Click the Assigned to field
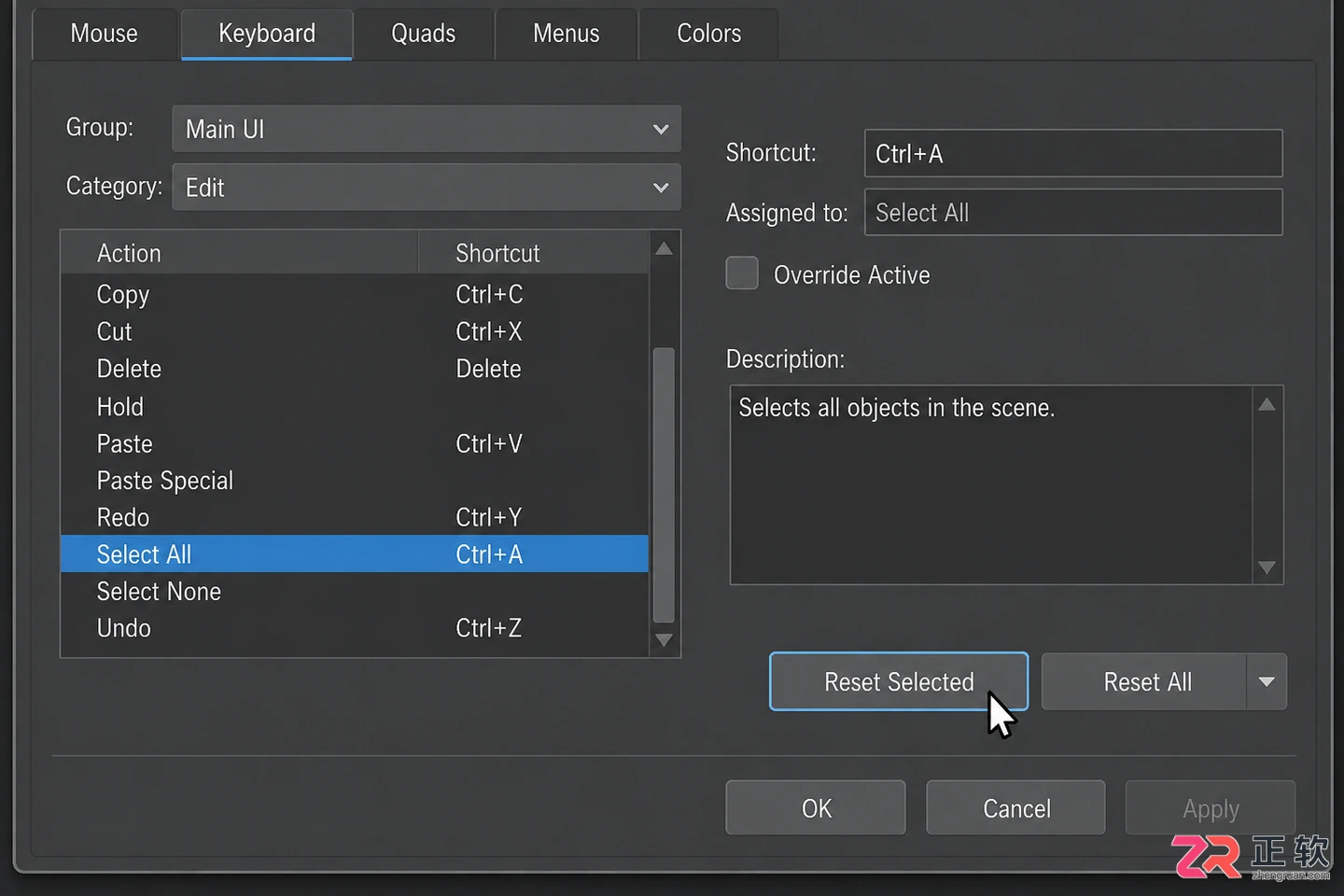1344x896 pixels. pyautogui.click(x=1073, y=213)
